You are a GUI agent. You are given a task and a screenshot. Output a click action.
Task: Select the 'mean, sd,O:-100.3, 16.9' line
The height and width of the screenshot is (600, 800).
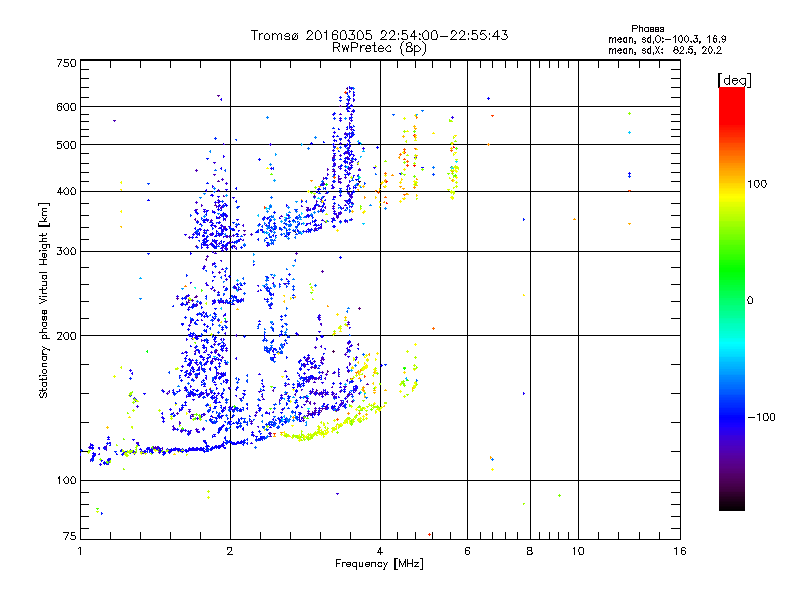click(667, 39)
